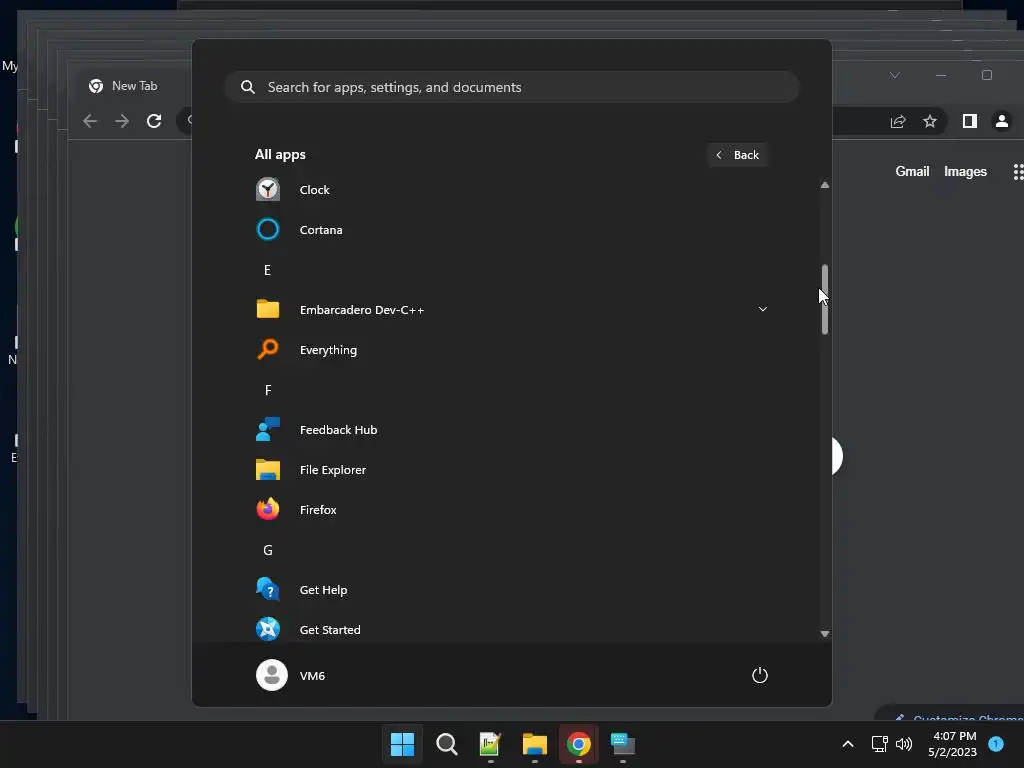Viewport: 1024px width, 768px height.
Task: Bookmark this tab with the star icon
Action: (930, 121)
